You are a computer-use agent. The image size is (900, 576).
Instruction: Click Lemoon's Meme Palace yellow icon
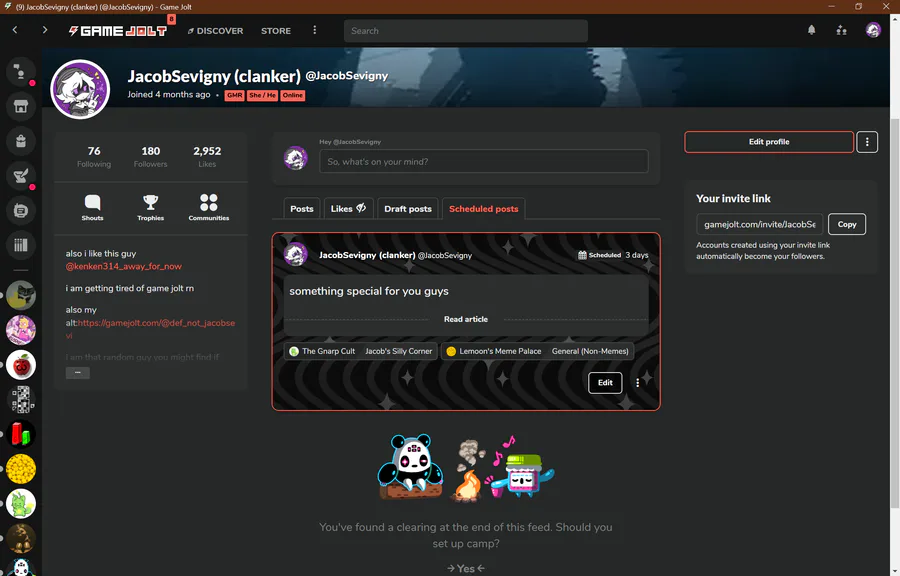coord(451,351)
